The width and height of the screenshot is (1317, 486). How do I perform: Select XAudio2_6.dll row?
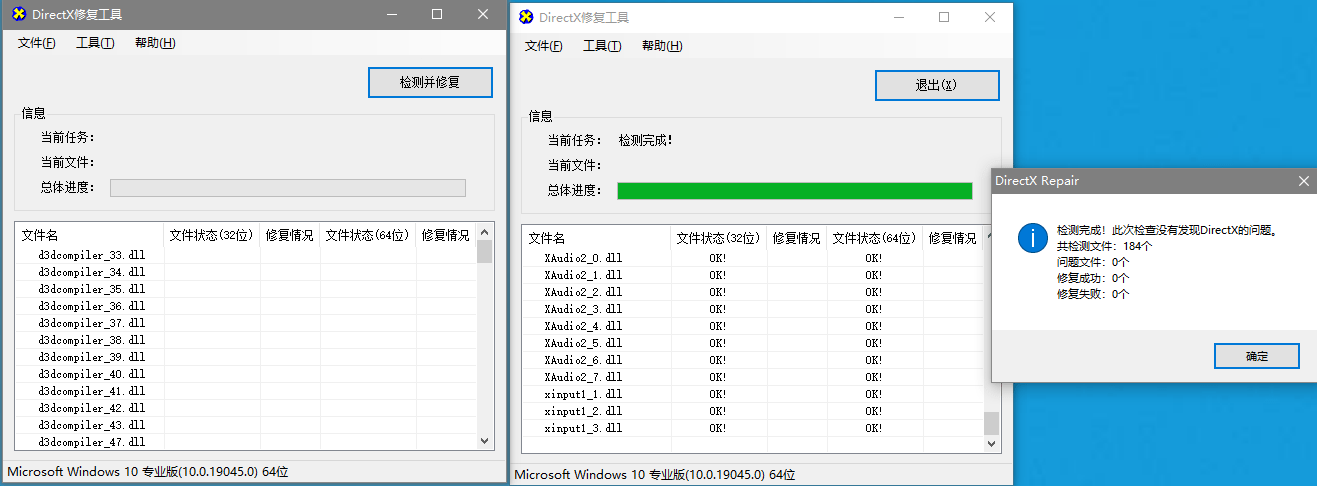point(753,360)
